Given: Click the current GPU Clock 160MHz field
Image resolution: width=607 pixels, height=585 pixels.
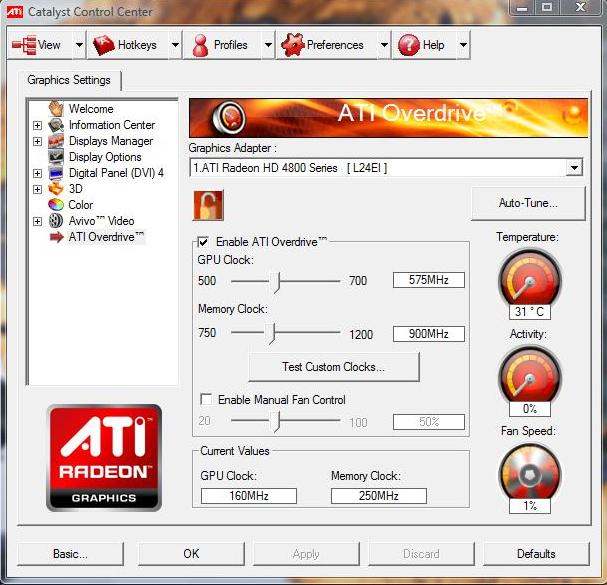Looking at the screenshot, I should pos(249,496).
